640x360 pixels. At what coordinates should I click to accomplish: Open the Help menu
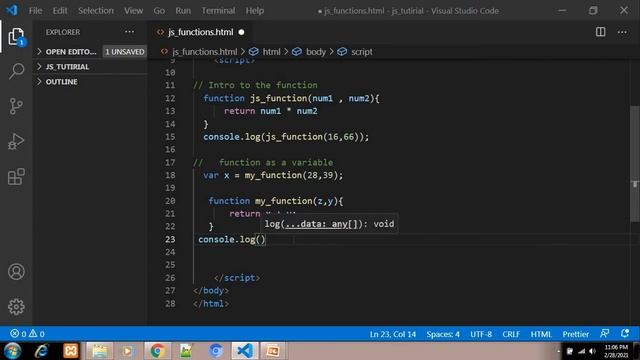coord(255,10)
